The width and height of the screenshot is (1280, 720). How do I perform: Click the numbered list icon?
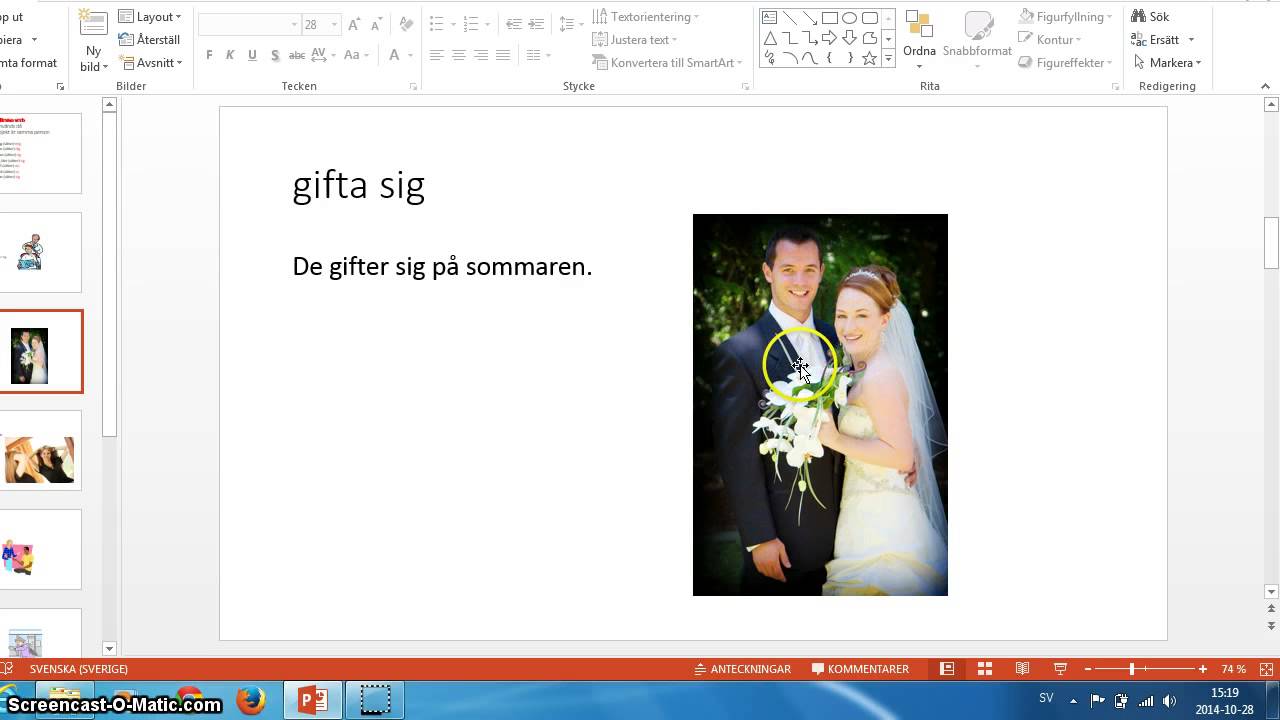[472, 24]
